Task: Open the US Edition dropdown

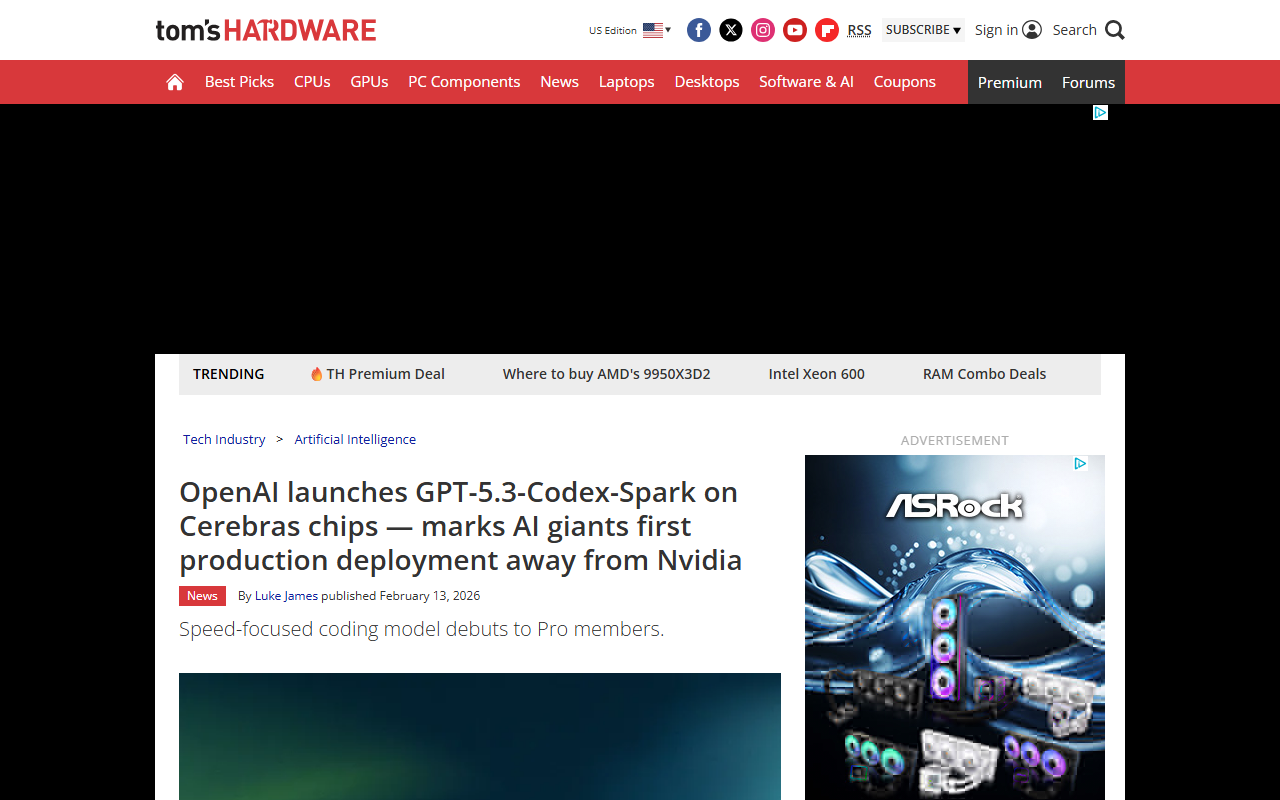Action: tap(630, 30)
